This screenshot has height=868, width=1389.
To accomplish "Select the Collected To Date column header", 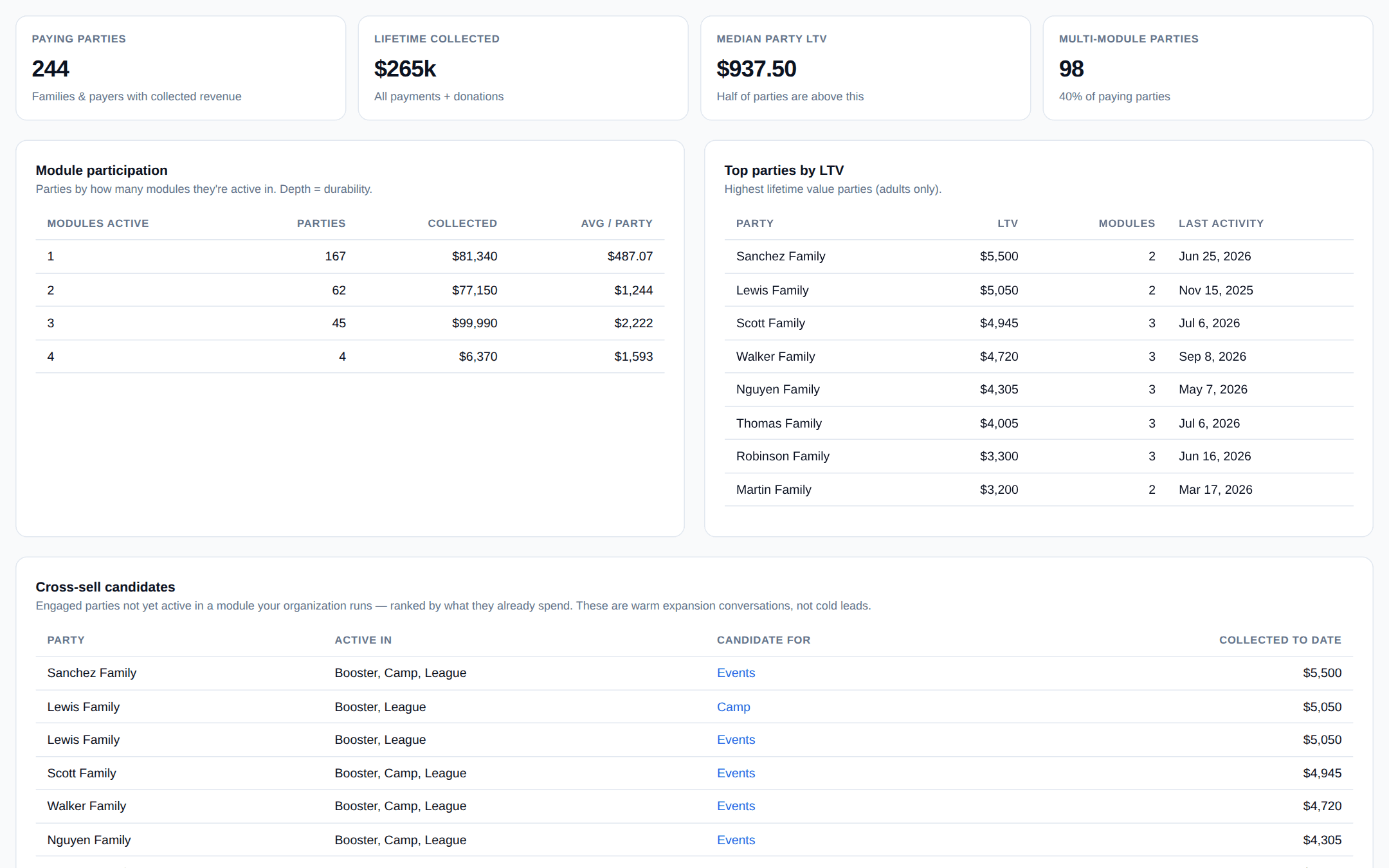I will 1280,640.
